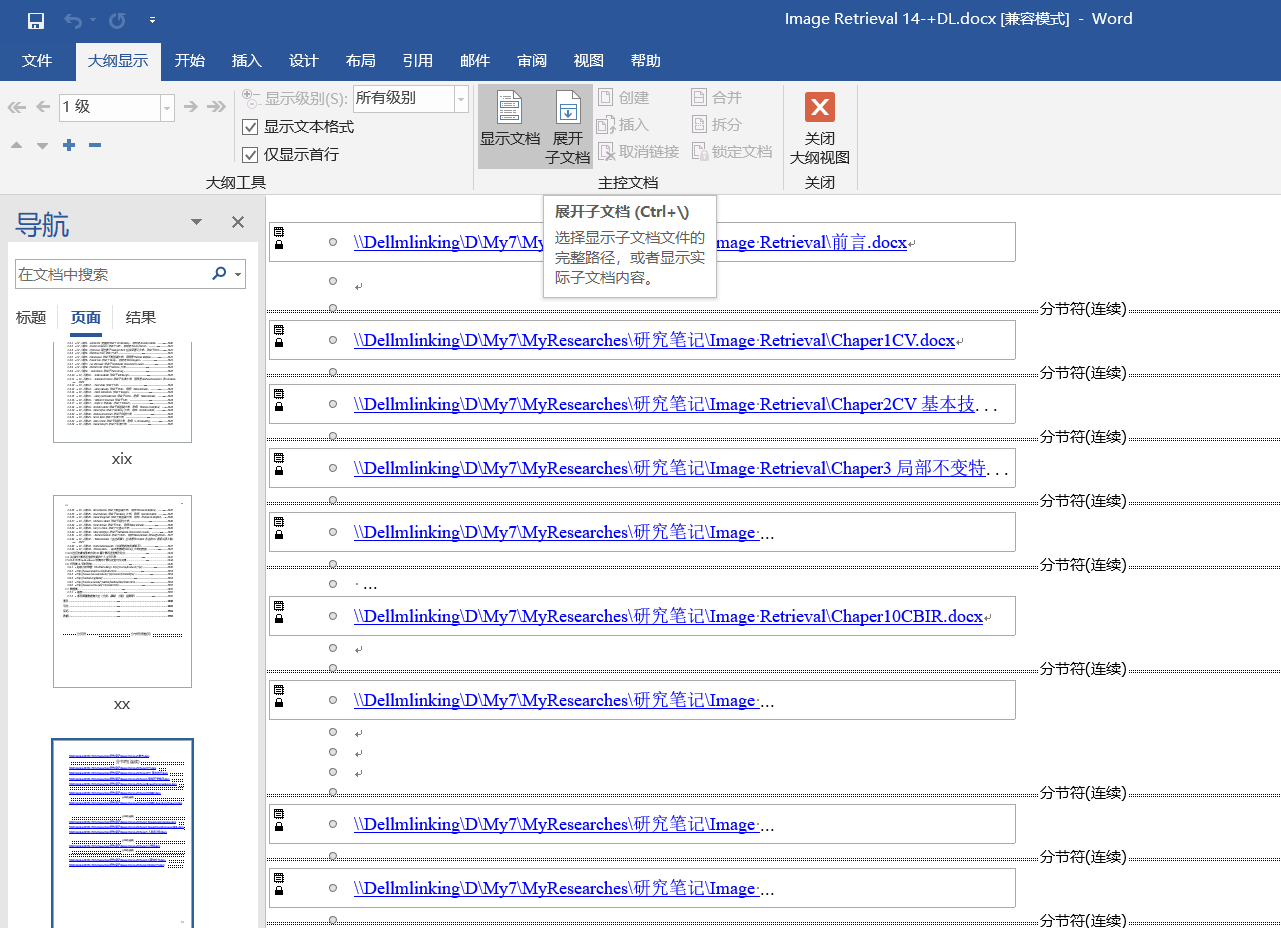Click the 拆分 subdocument button
The image size is (1281, 928).
717,124
